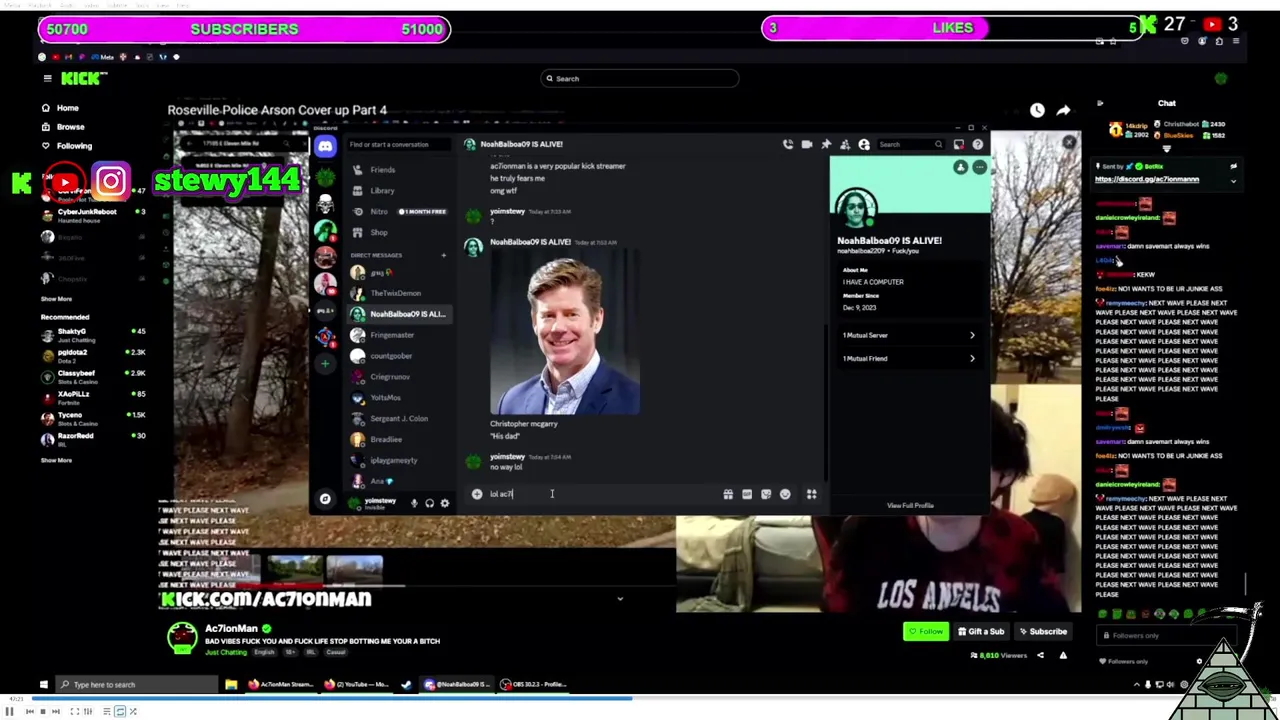
Task: Click the Discord user profile panel icon
Action: 864,144
